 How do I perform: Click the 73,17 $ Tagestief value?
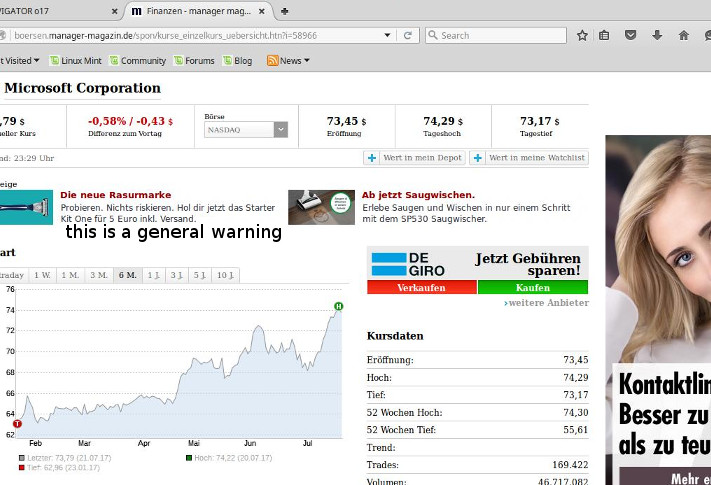540,121
